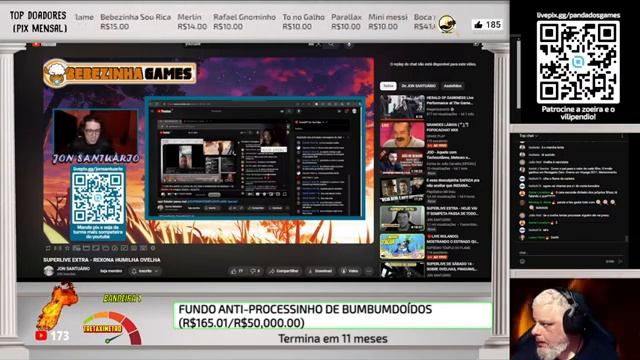Select the De Jon Santuario filter chip
Viewport: 640px width, 360px height.
[x=418, y=86]
